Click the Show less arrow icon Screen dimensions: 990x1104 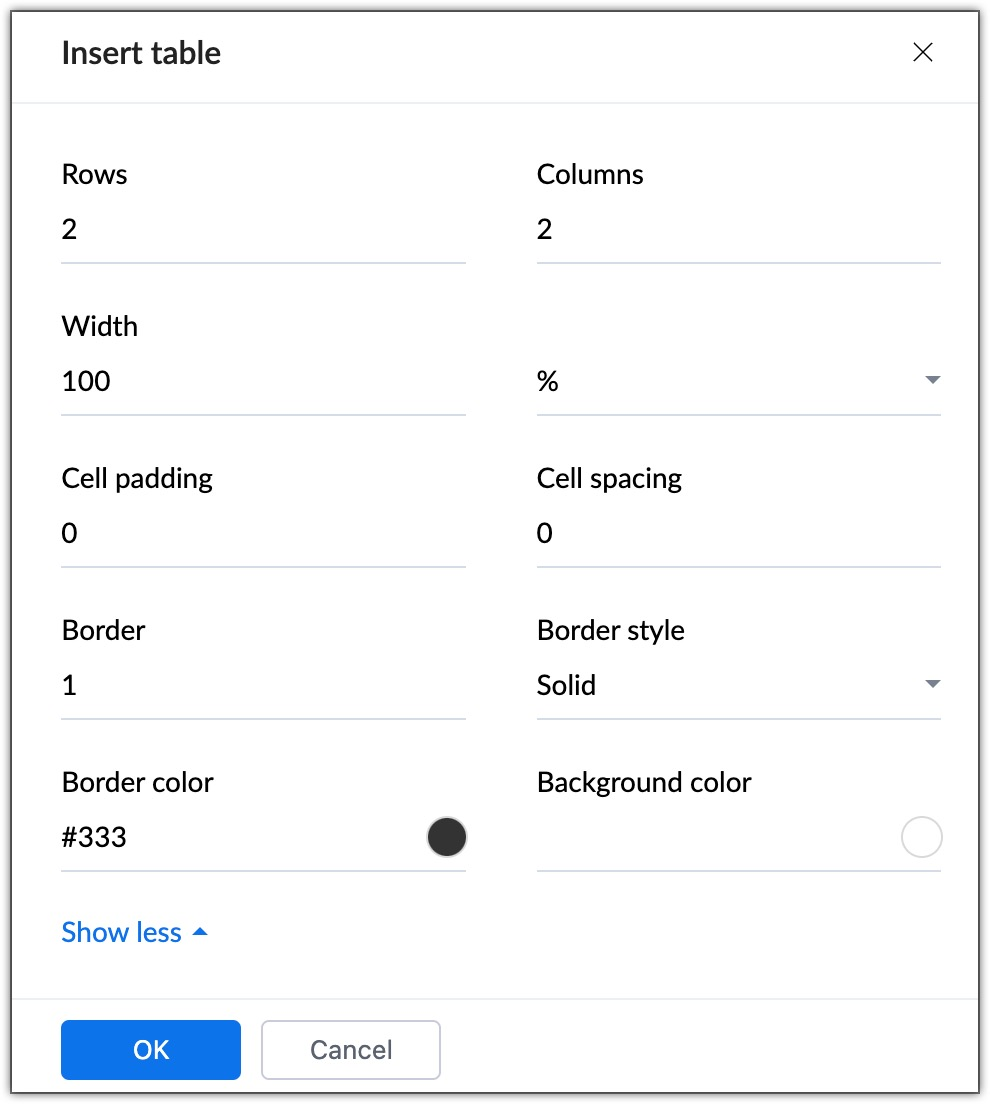200,932
